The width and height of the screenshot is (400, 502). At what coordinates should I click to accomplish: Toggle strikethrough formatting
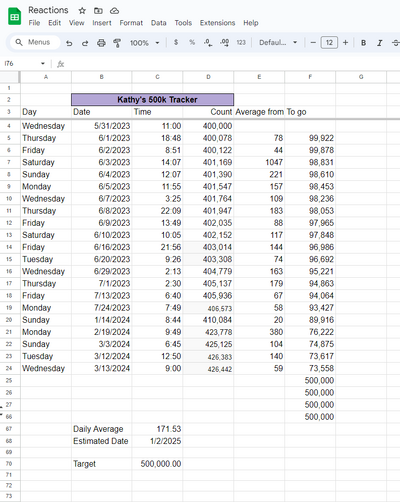click(x=395, y=43)
